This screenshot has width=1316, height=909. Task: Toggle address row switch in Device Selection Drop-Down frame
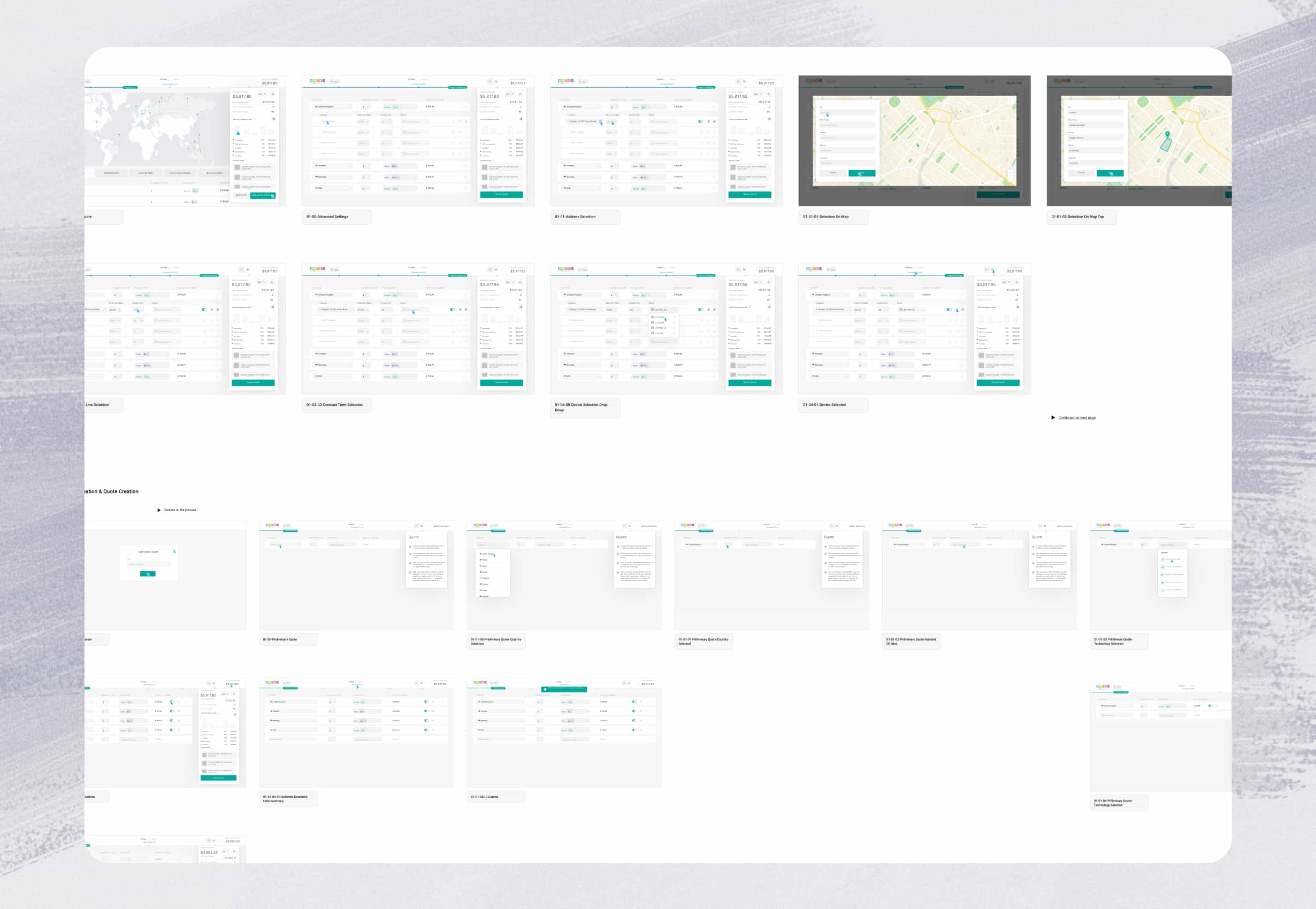[x=700, y=309]
